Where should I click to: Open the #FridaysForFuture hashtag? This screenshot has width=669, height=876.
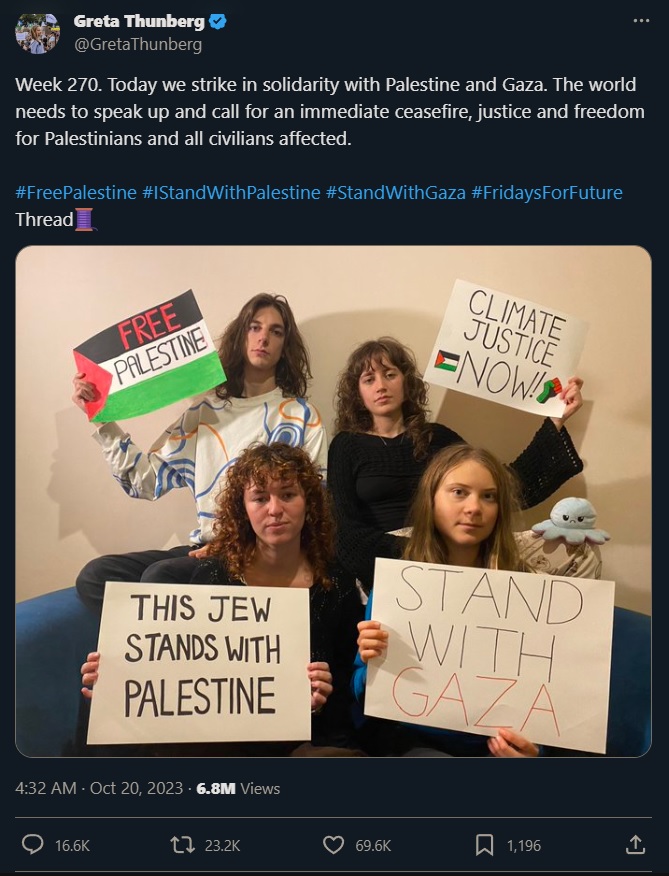tap(547, 193)
